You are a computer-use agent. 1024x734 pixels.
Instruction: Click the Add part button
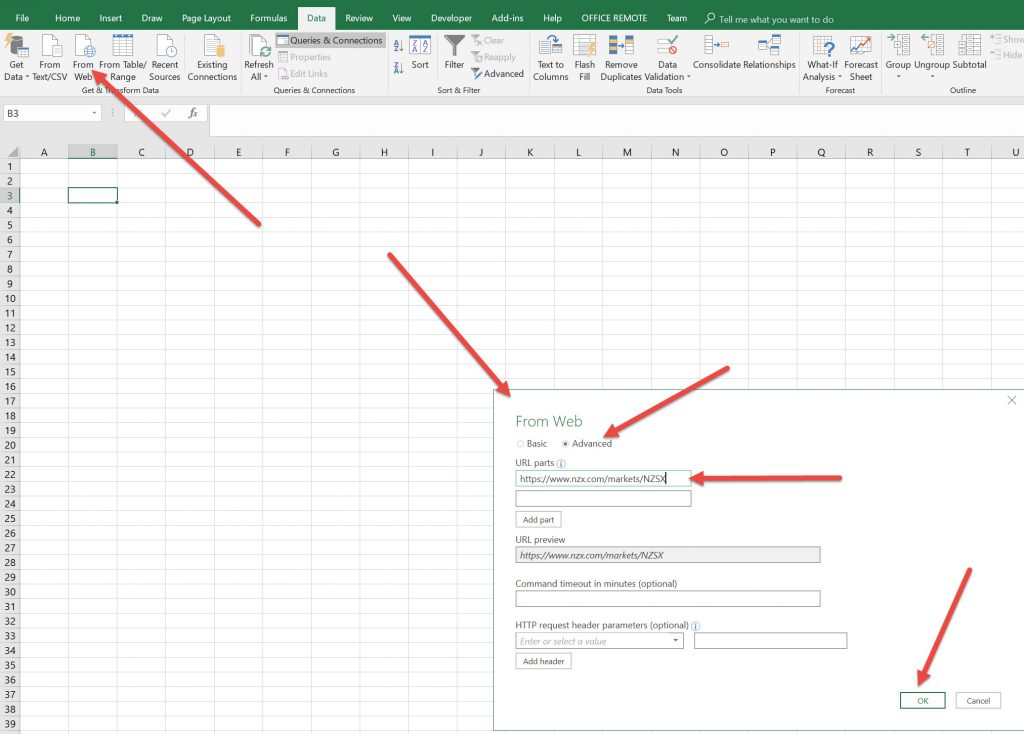point(538,520)
